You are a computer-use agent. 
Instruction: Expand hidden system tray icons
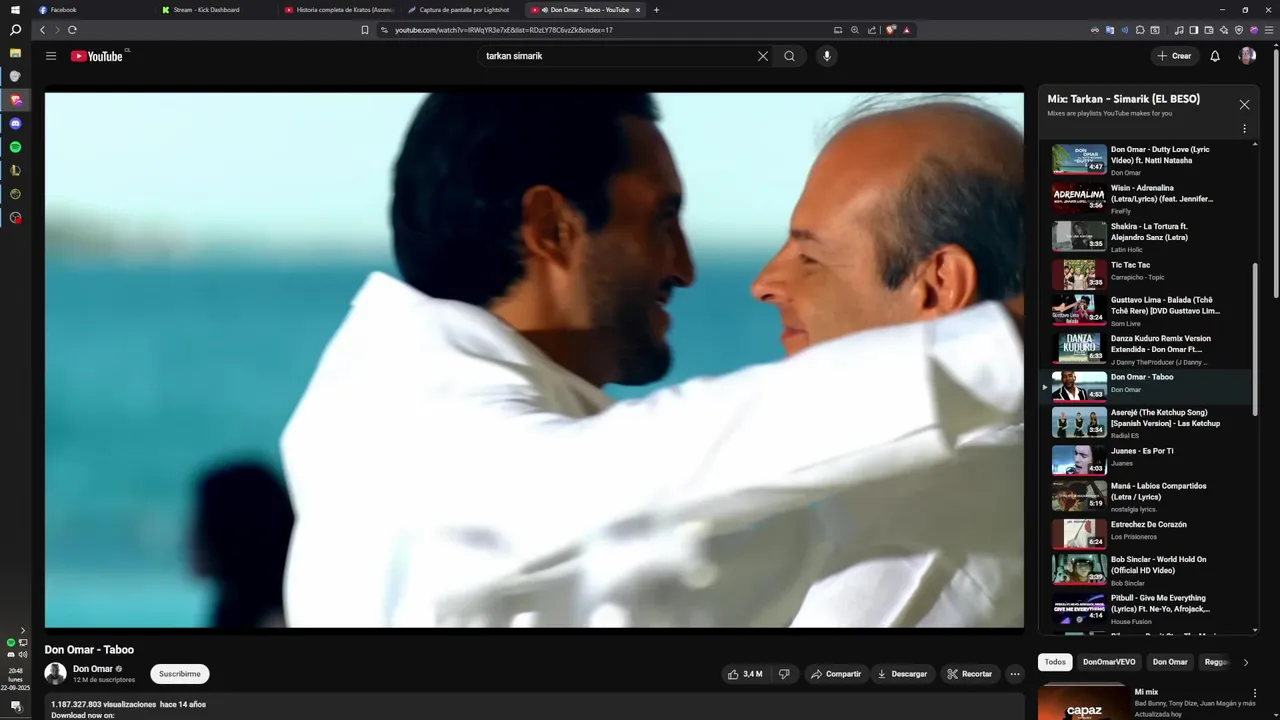click(23, 630)
